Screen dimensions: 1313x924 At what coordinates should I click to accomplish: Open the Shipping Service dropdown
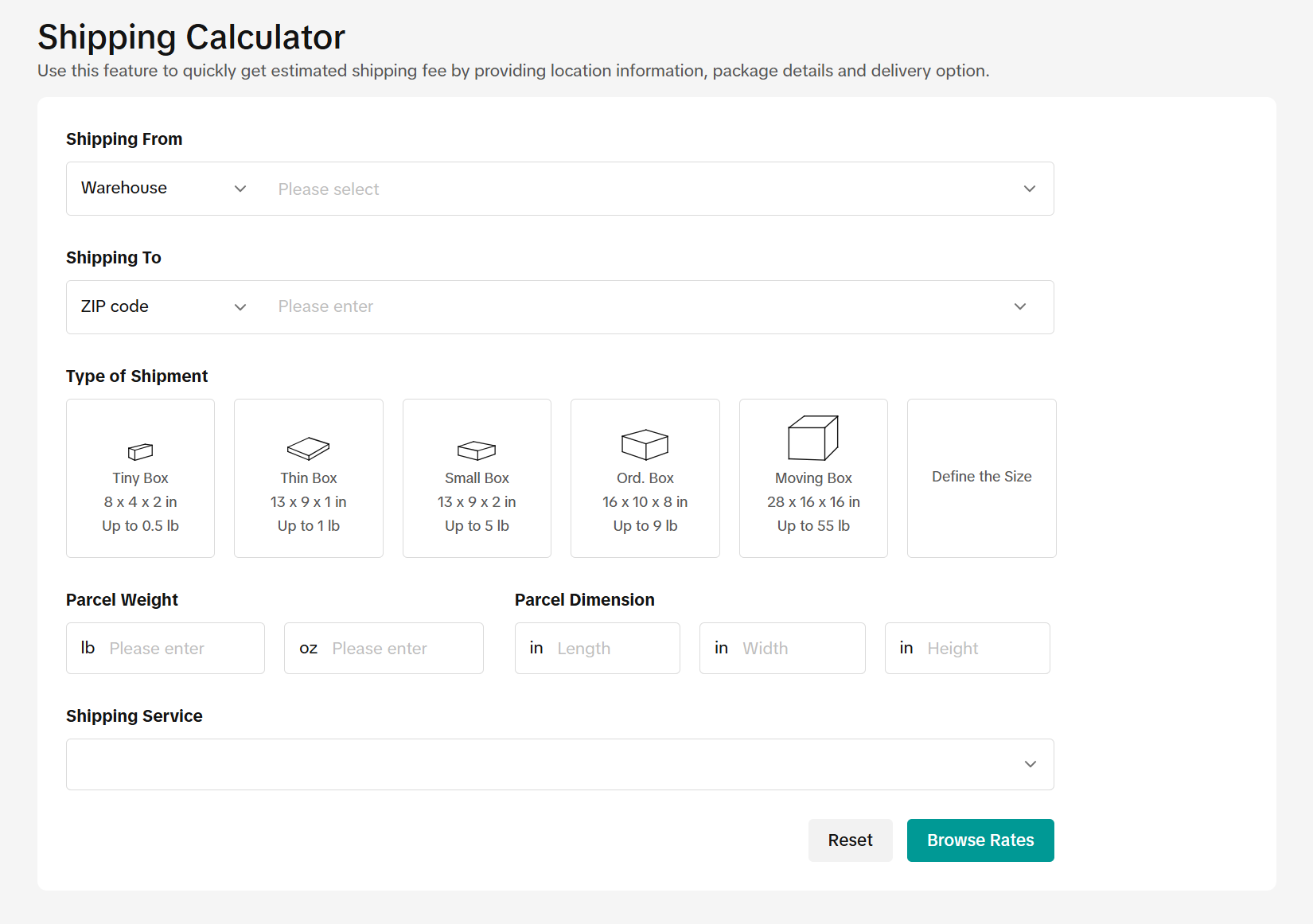[x=559, y=764]
